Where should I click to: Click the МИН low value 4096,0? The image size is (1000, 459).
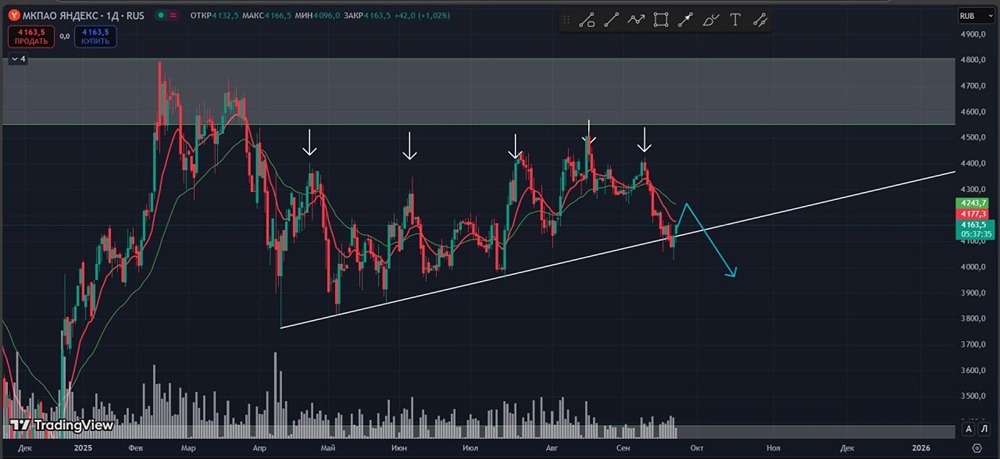tap(327, 15)
